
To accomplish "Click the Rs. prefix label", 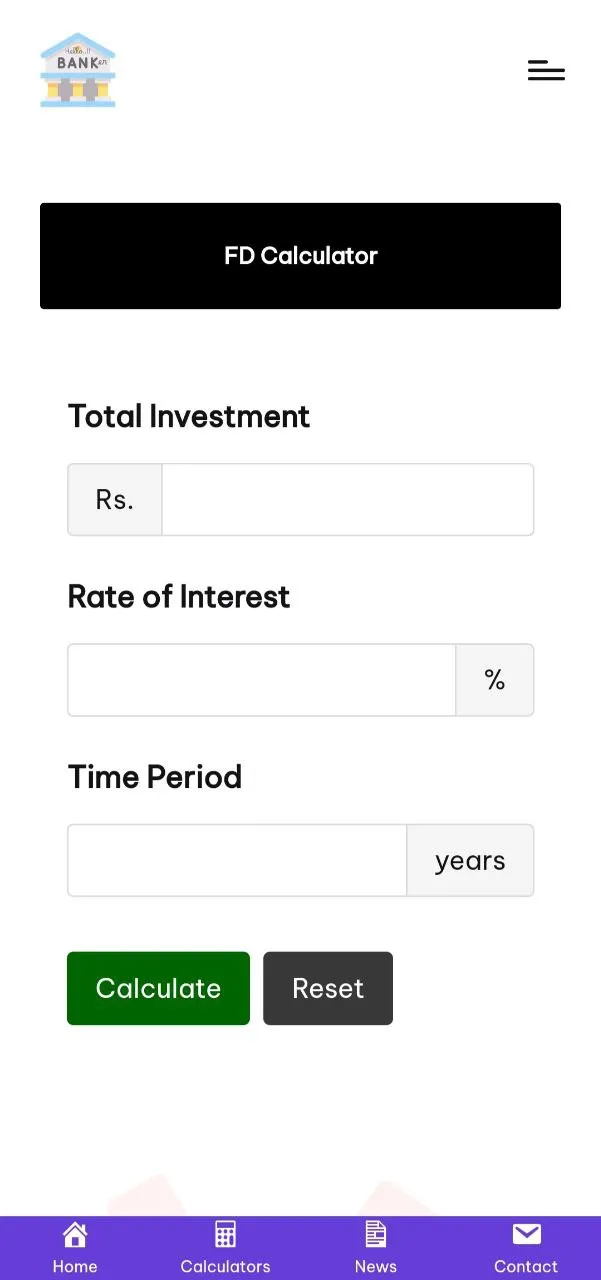I will [115, 499].
